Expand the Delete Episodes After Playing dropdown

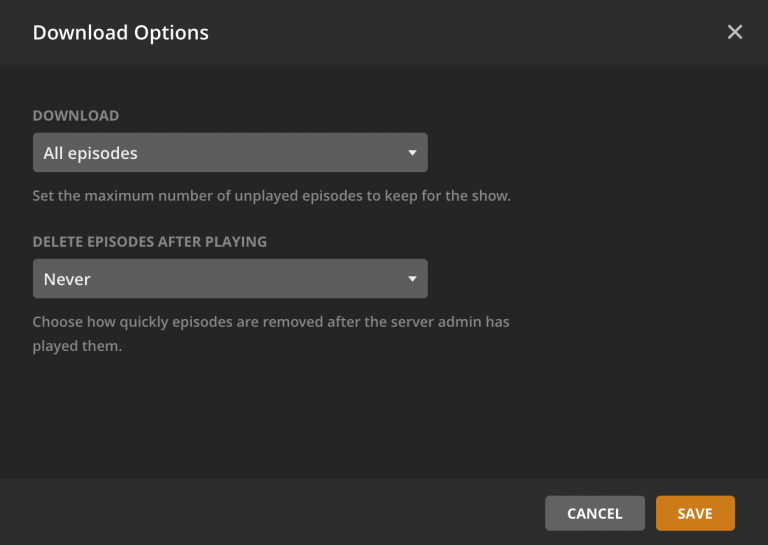230,279
